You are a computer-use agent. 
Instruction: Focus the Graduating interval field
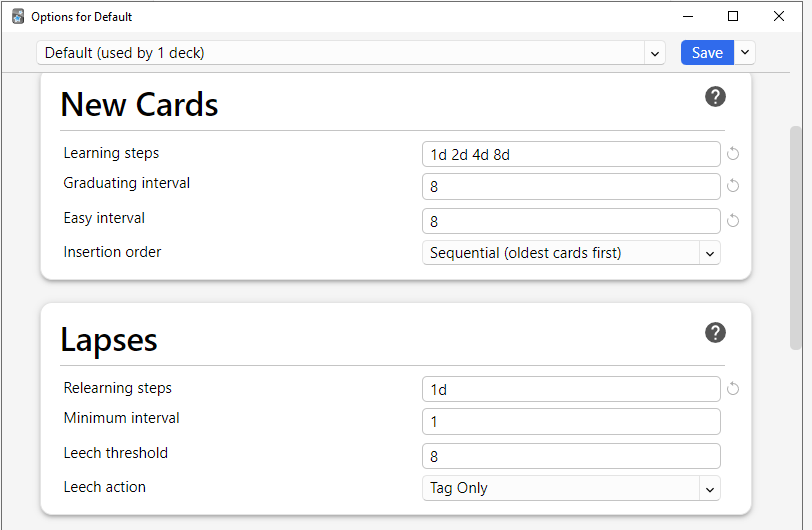[x=571, y=187]
